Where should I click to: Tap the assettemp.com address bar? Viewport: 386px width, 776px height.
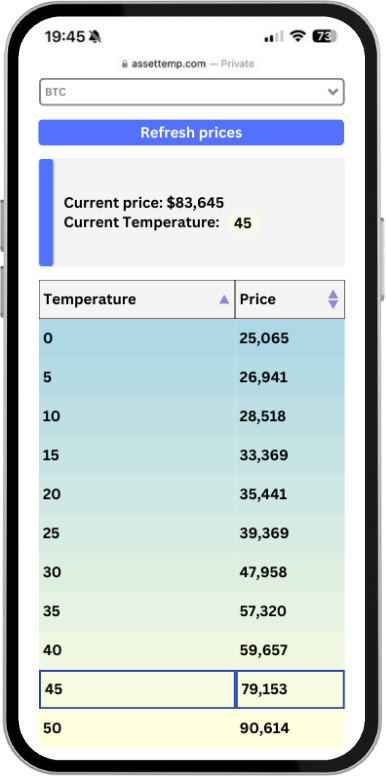click(188, 64)
